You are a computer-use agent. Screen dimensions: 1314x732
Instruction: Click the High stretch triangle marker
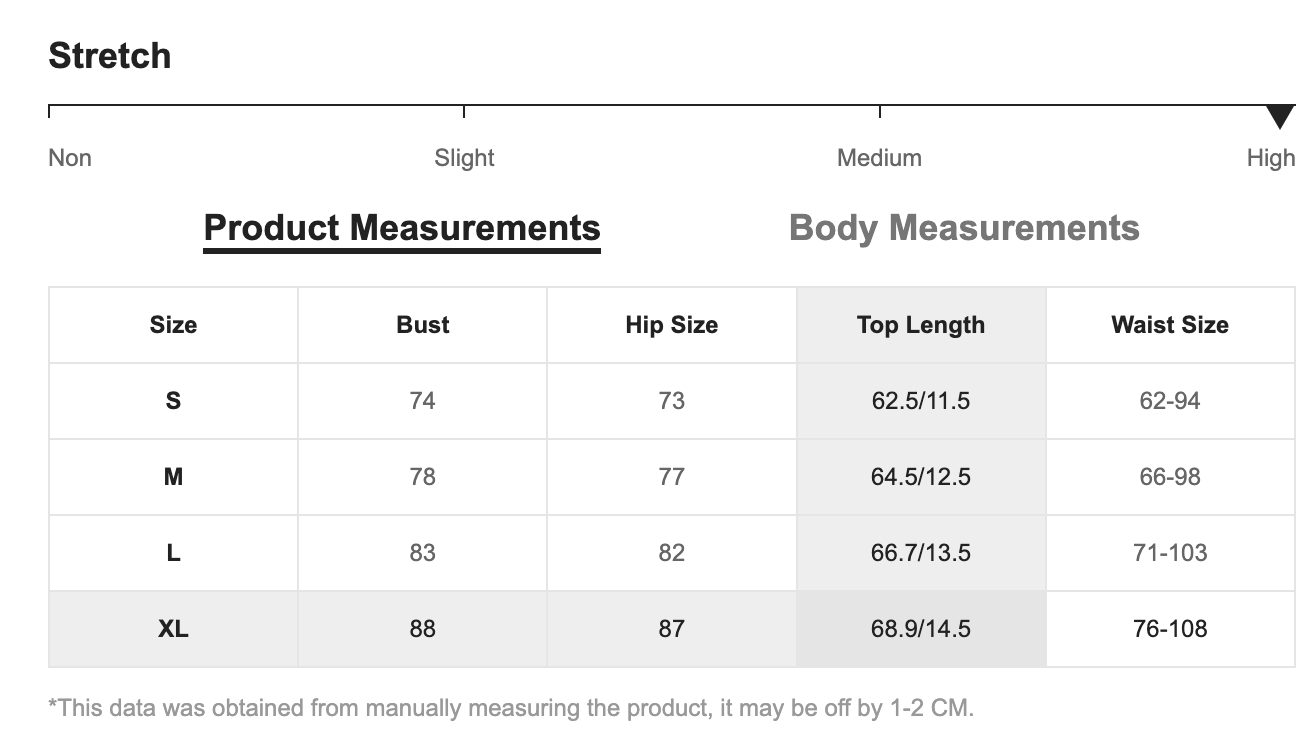(x=1279, y=116)
